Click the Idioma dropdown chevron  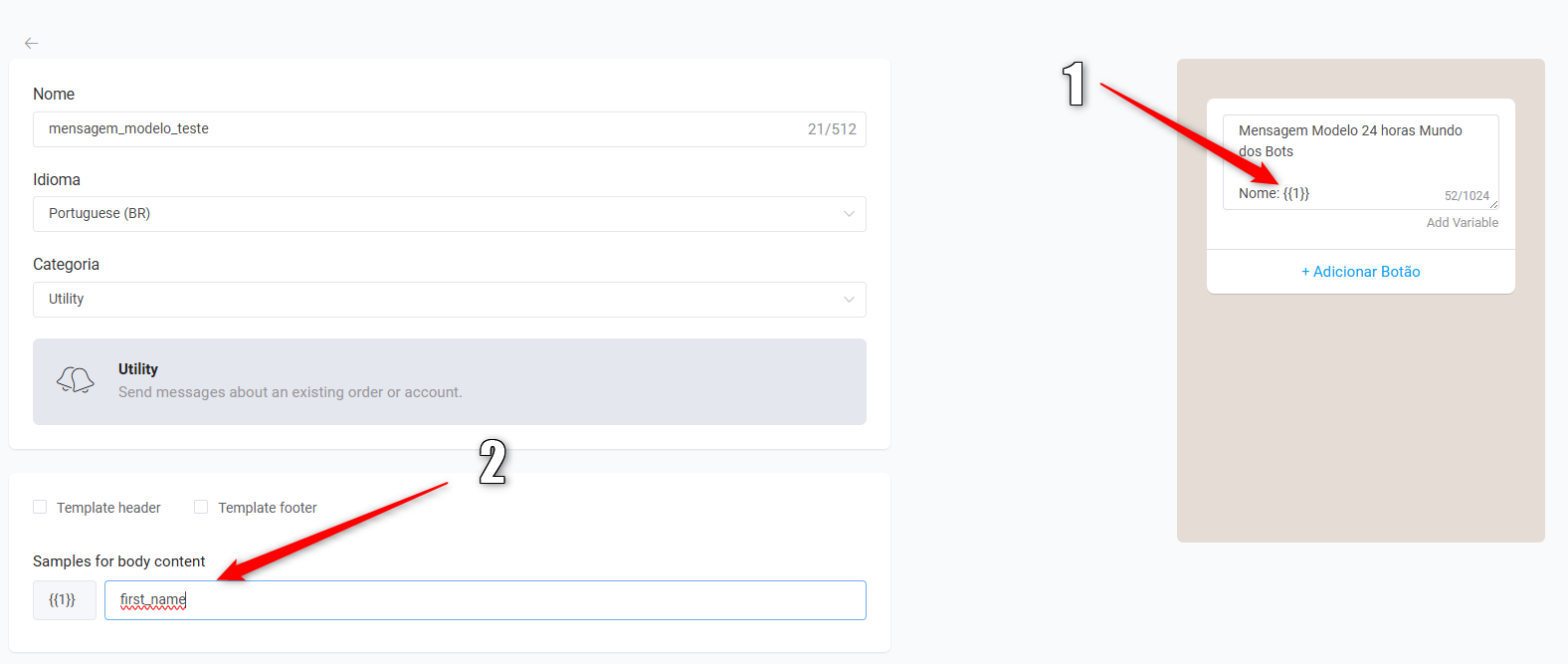[x=849, y=214]
